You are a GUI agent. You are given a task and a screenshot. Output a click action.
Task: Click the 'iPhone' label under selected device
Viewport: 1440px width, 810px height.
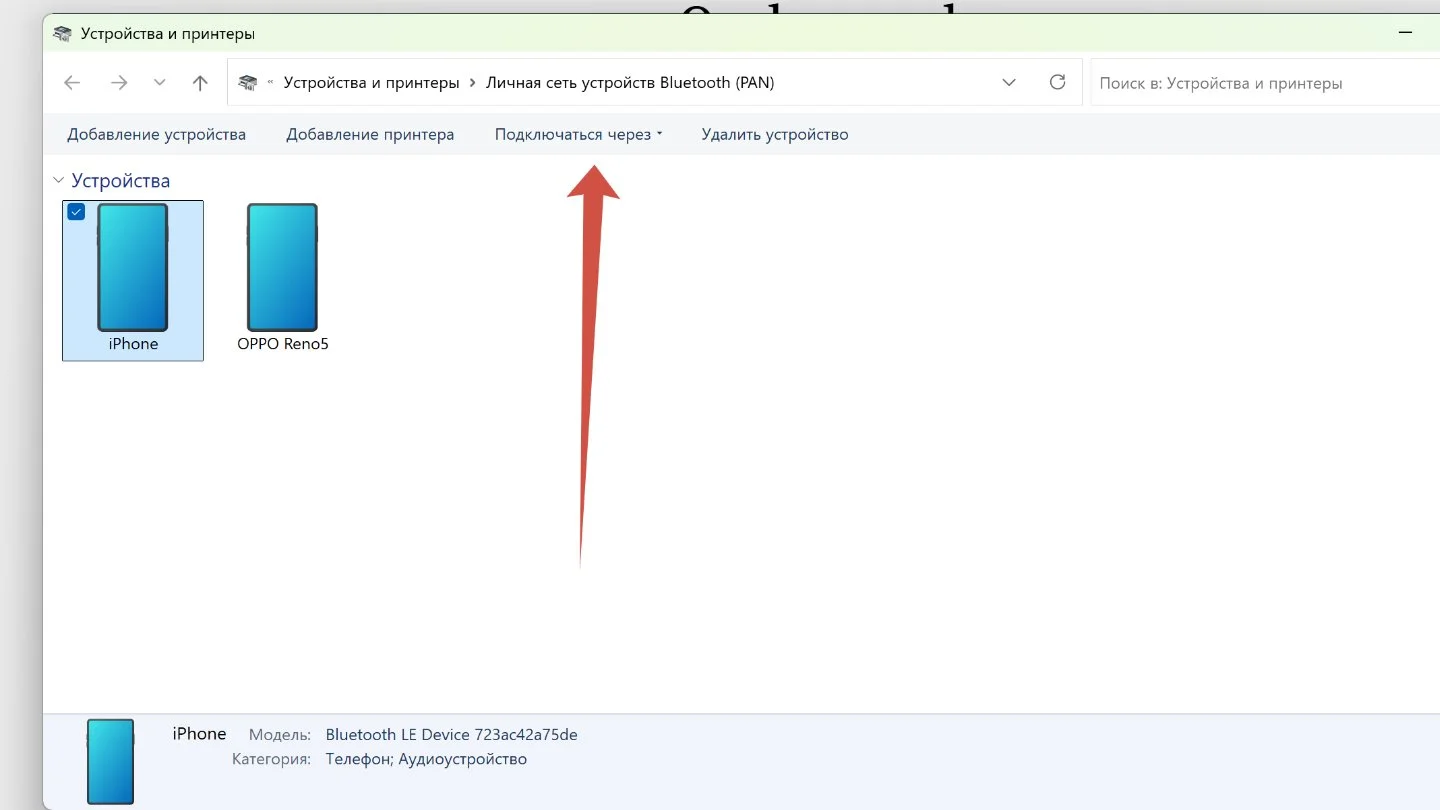[x=133, y=344]
